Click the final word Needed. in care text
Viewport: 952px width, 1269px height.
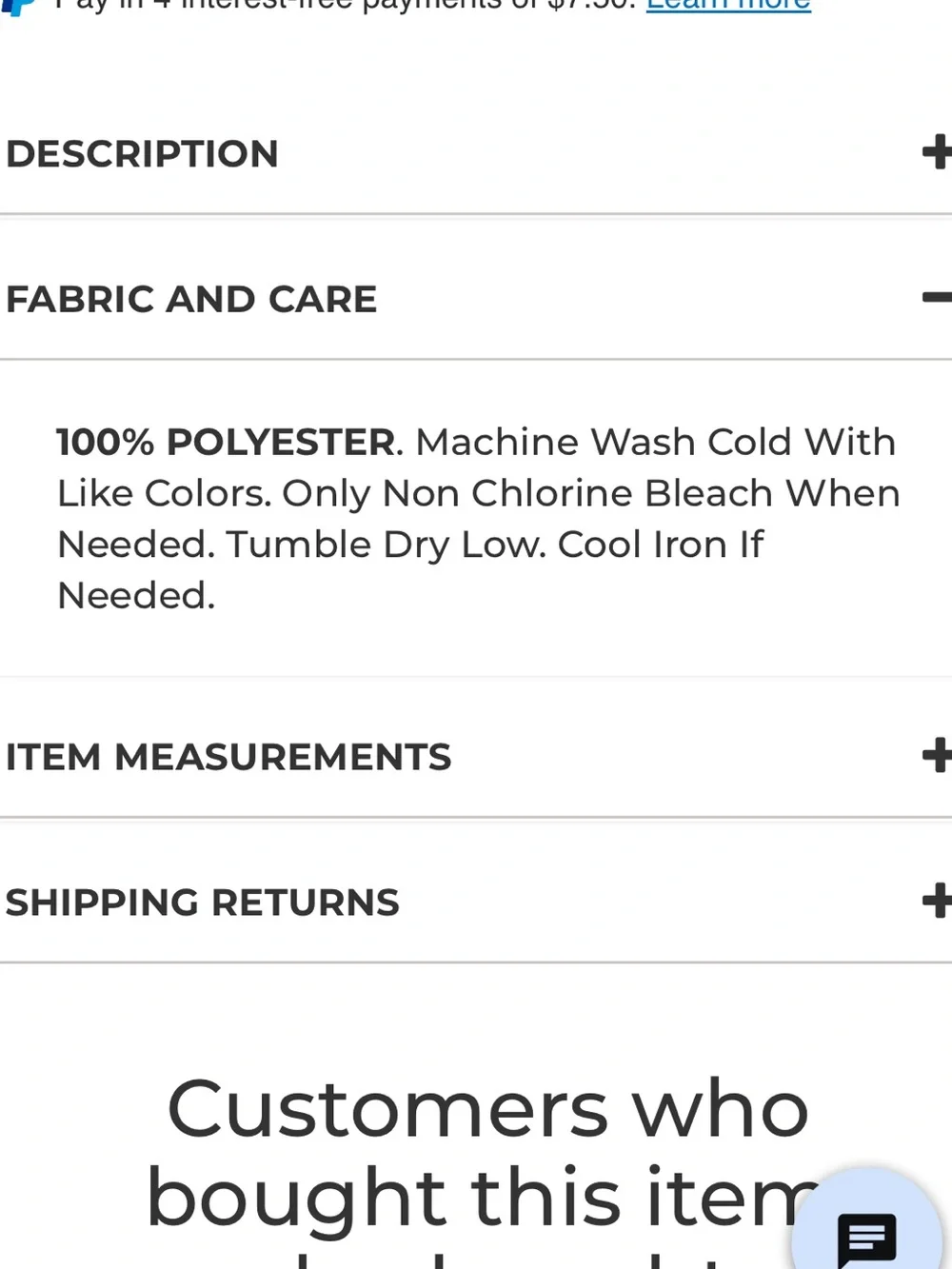(136, 596)
